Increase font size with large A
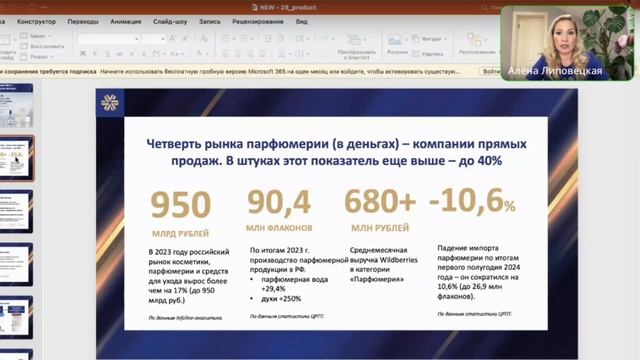The image size is (640, 360). tap(173, 39)
